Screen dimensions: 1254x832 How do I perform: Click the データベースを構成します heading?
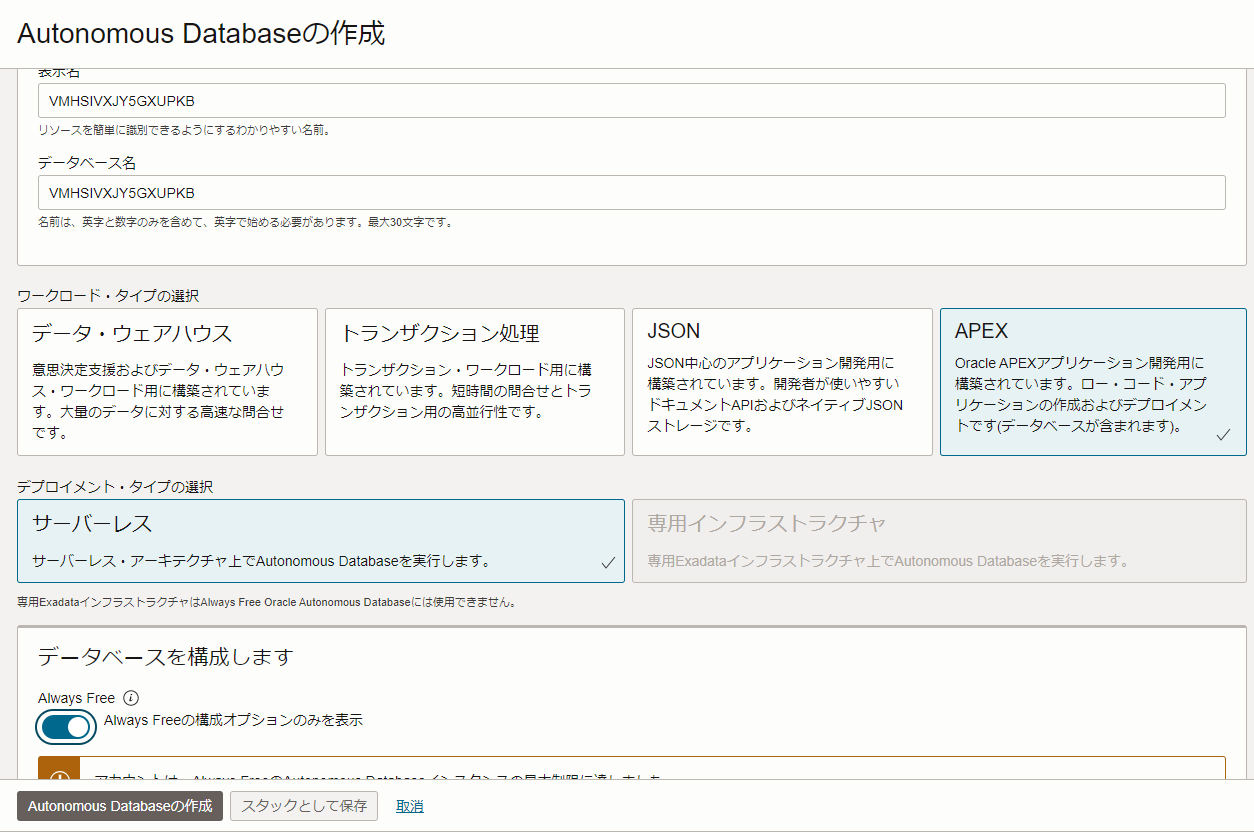(166, 657)
